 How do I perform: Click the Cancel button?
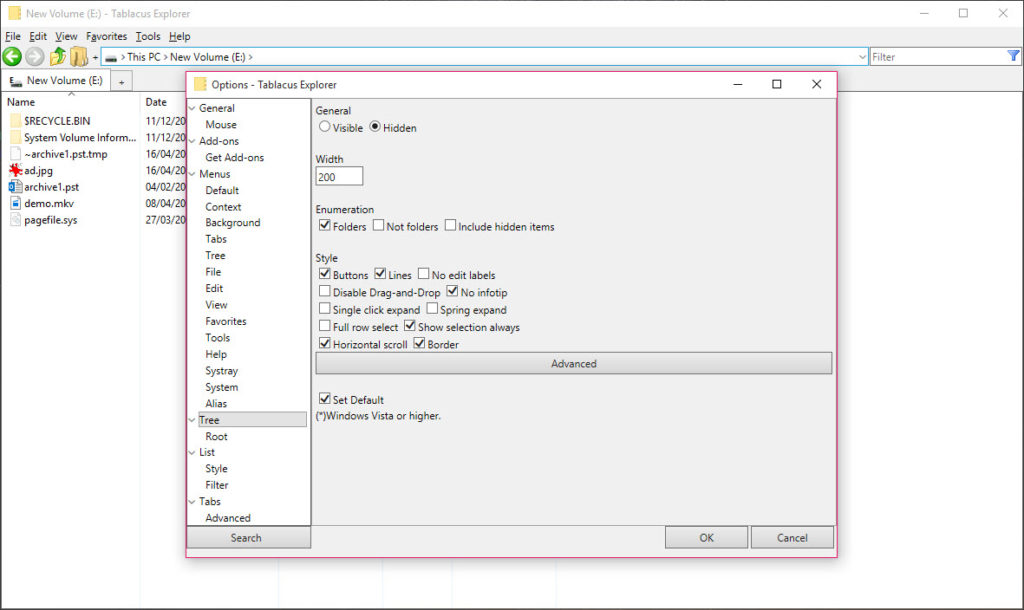[792, 538]
